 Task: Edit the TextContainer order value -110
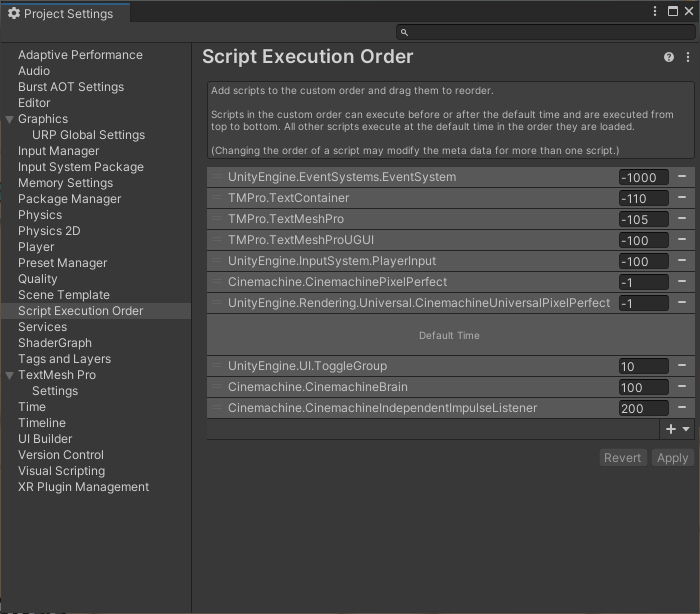643,198
